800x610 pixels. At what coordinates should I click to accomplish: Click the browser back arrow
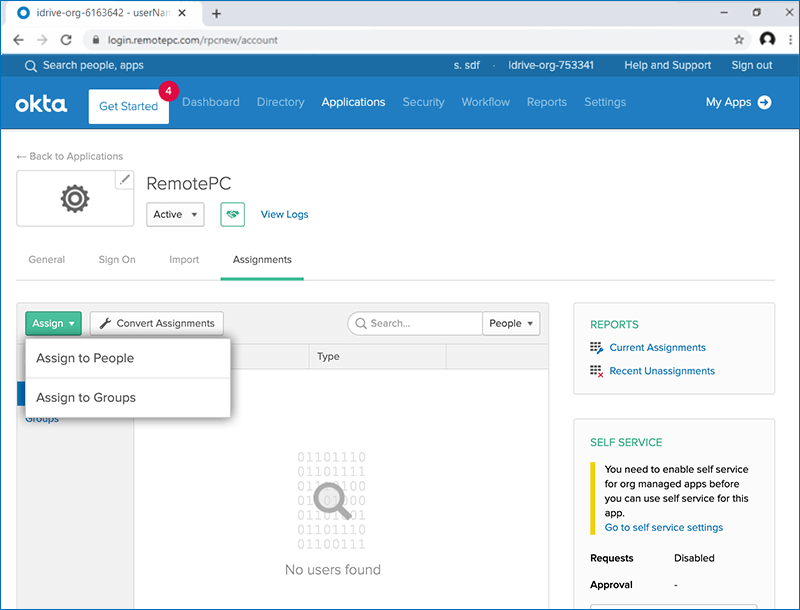coord(18,40)
